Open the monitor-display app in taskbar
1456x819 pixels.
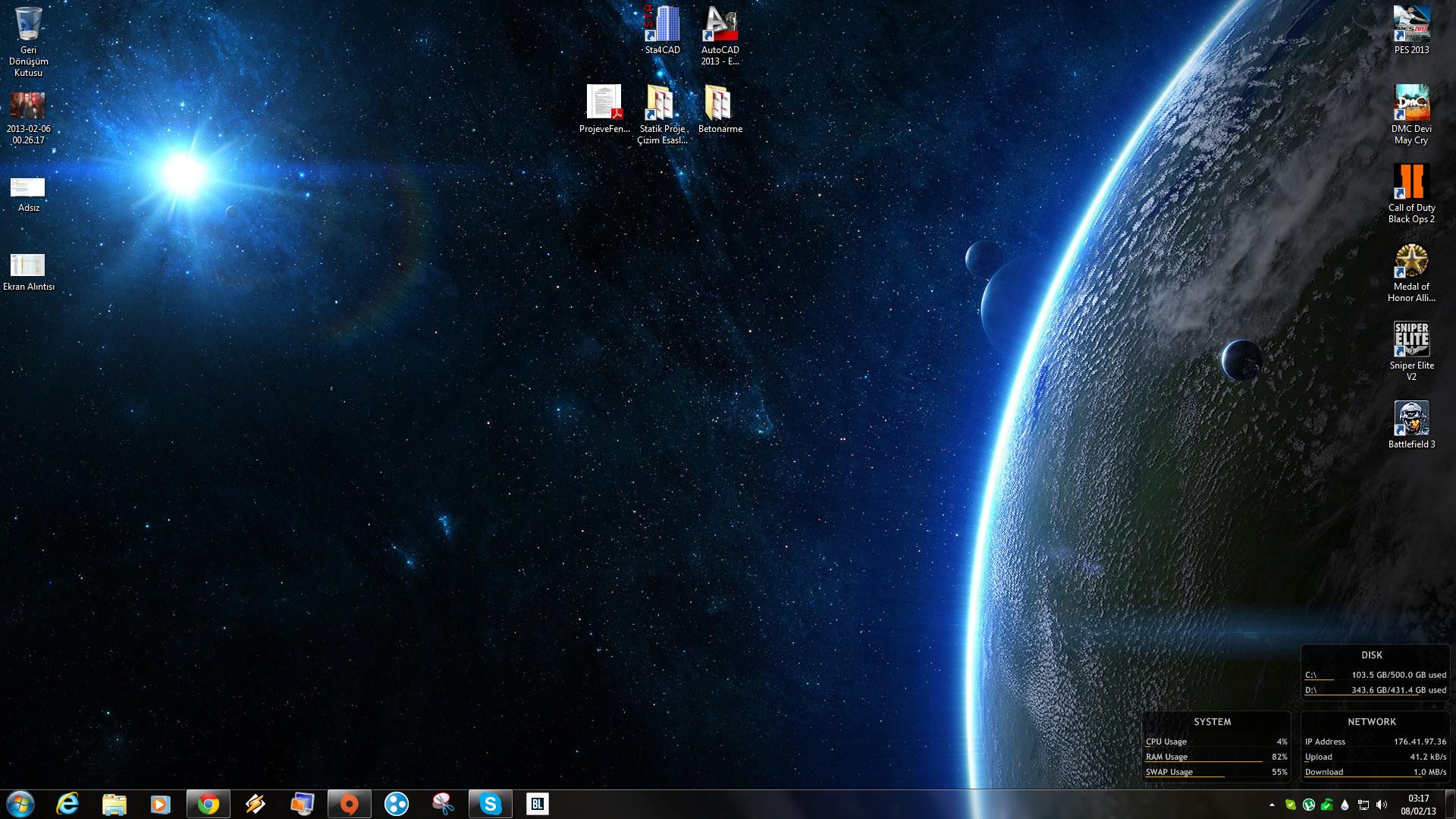click(303, 804)
